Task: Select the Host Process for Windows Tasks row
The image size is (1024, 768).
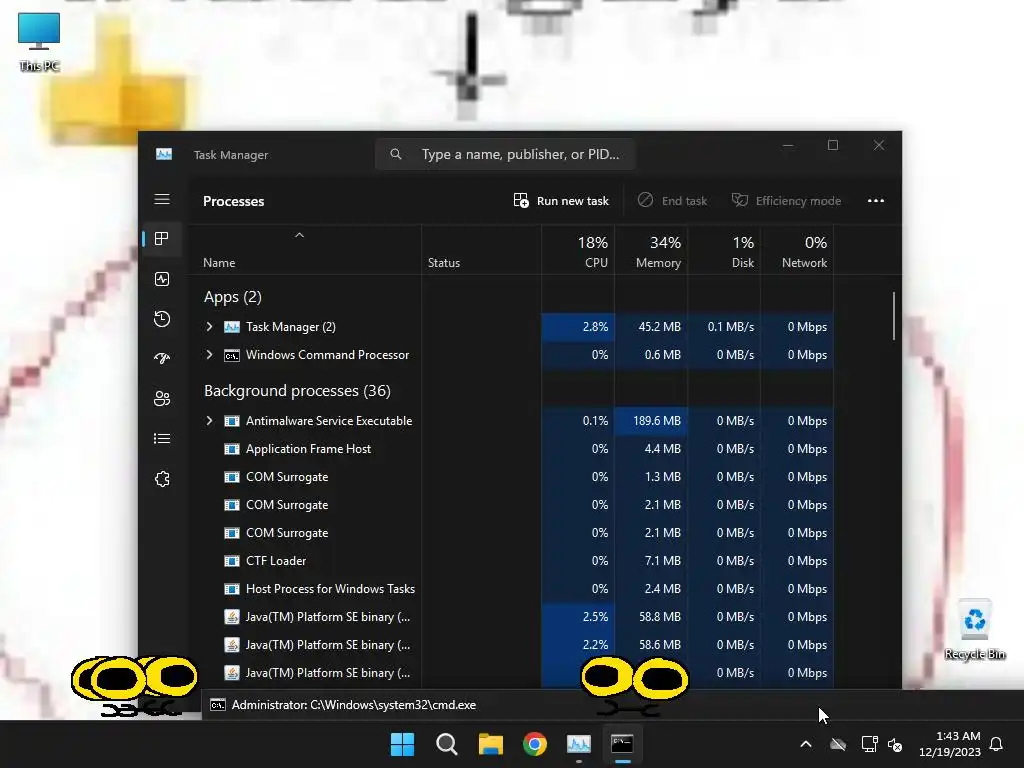Action: point(511,588)
